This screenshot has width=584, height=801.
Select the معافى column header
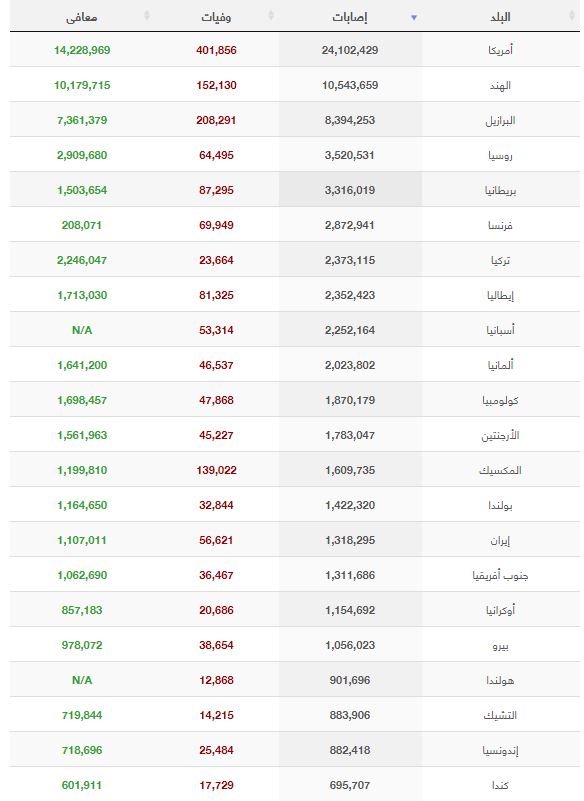tap(82, 17)
